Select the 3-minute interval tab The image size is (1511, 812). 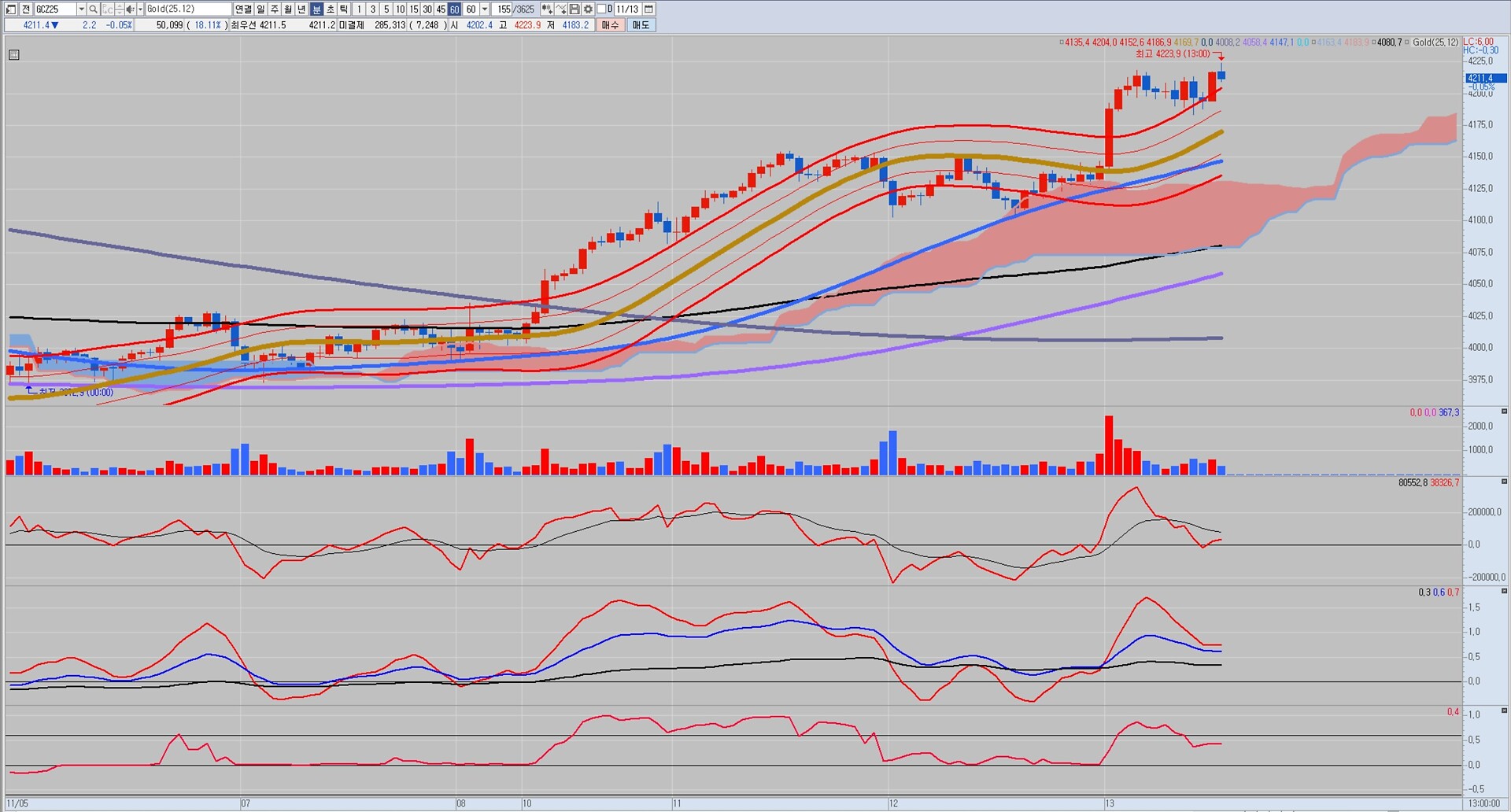click(x=373, y=9)
